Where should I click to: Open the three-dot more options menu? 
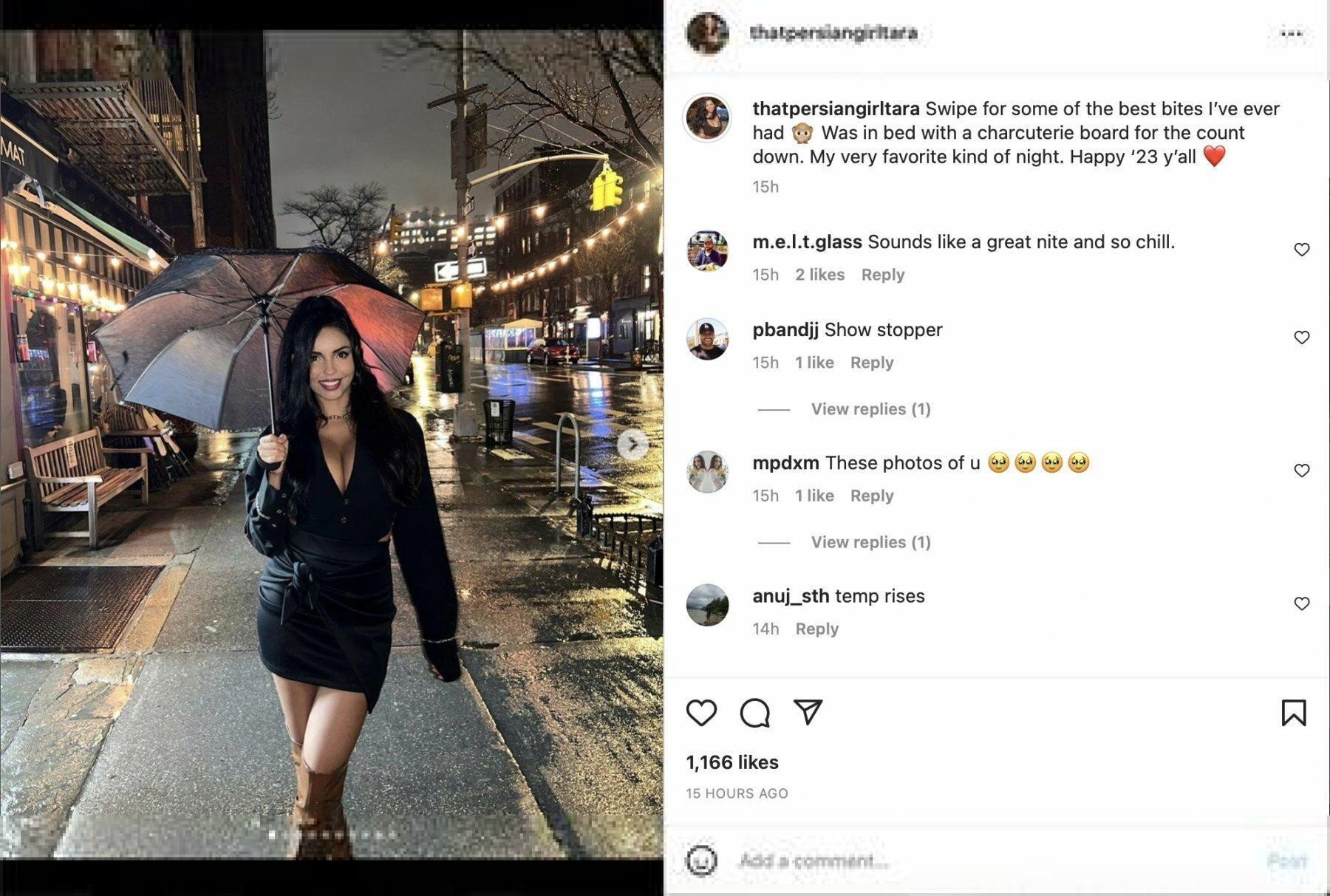pos(1291,33)
